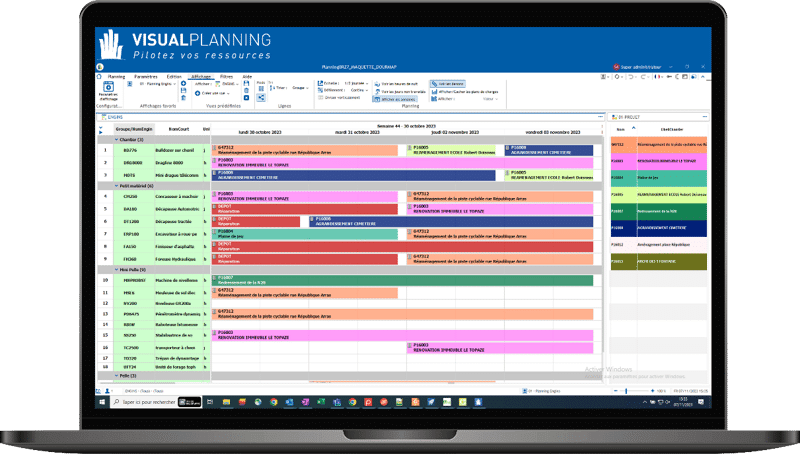
Task: Open the 01 PROJECT panel options menu
Action: (705, 117)
